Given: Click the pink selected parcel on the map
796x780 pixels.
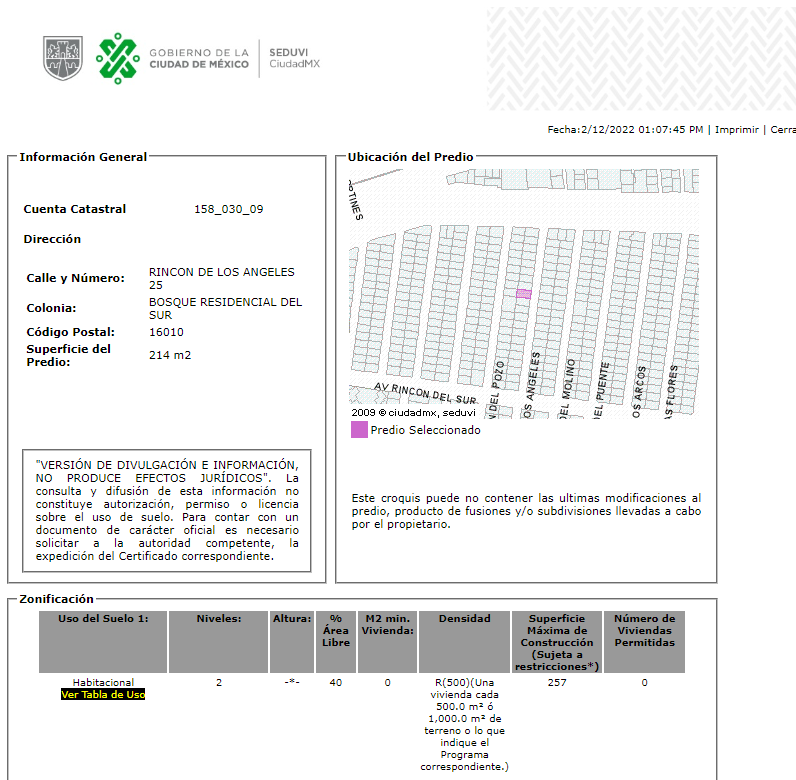Looking at the screenshot, I should coord(523,294).
